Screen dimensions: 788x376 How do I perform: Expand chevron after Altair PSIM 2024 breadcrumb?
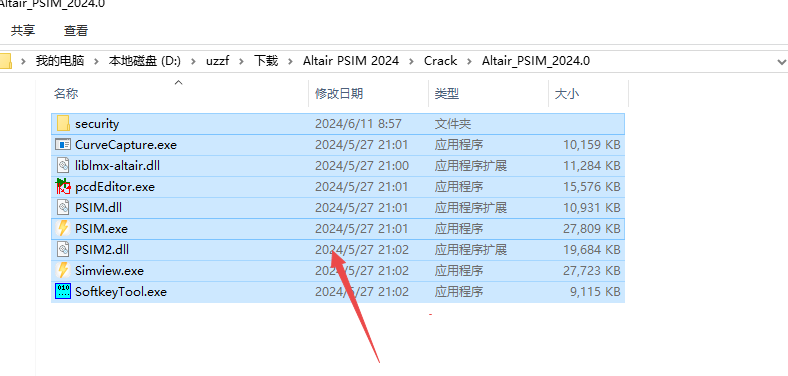click(x=411, y=61)
